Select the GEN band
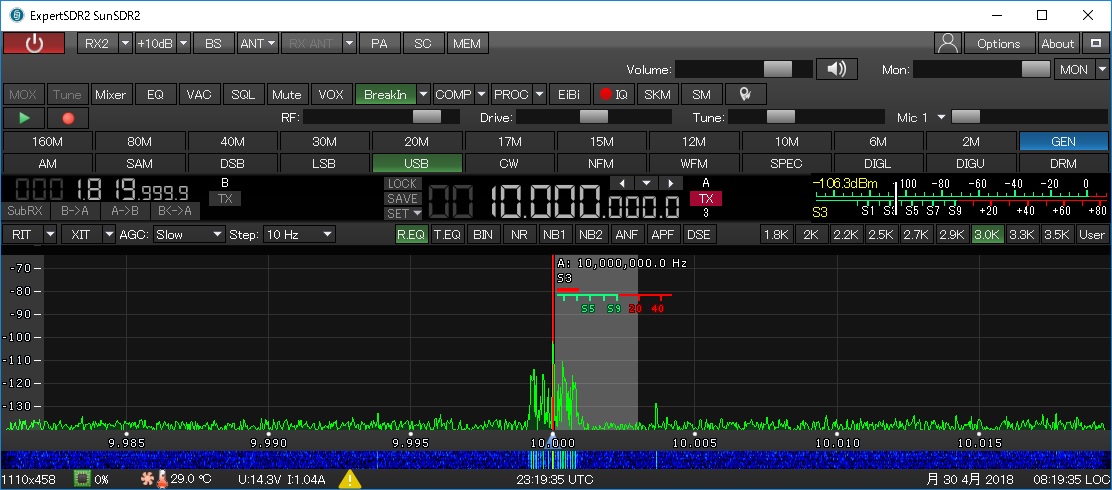The width and height of the screenshot is (1112, 490). (1064, 141)
